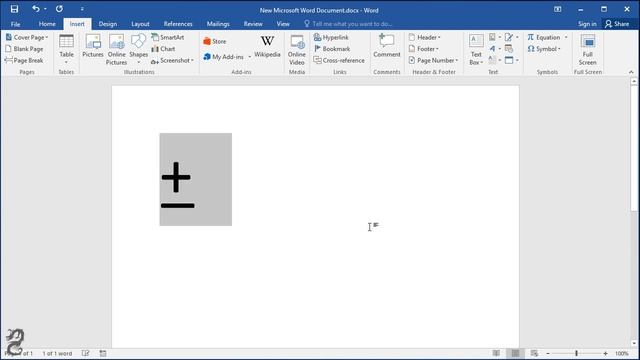Insert an Object

pos(511,60)
